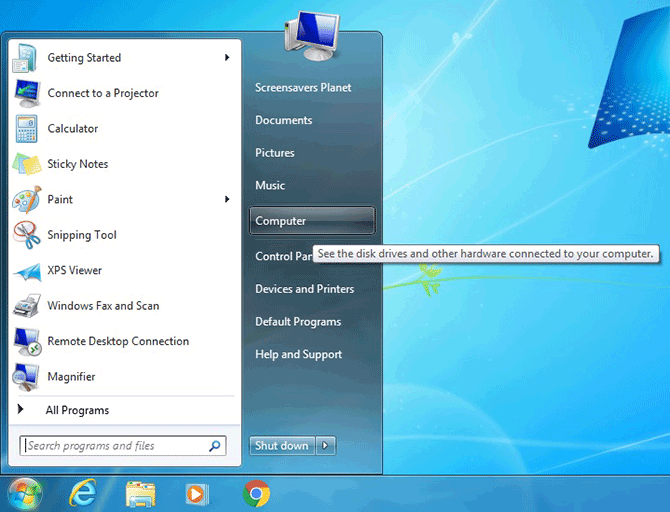The width and height of the screenshot is (670, 512).
Task: Open the Magnifier icon
Action: point(26,377)
